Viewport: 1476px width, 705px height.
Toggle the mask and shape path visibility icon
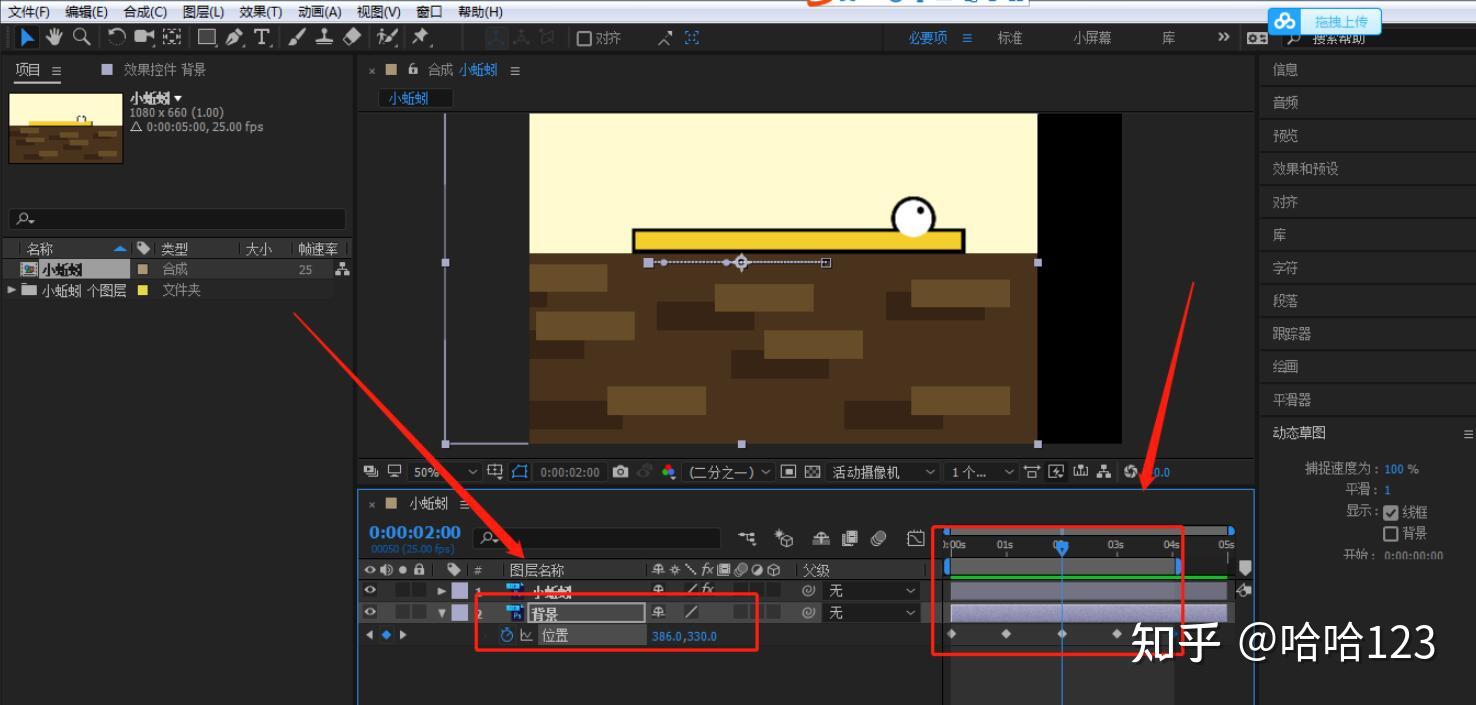tap(520, 472)
